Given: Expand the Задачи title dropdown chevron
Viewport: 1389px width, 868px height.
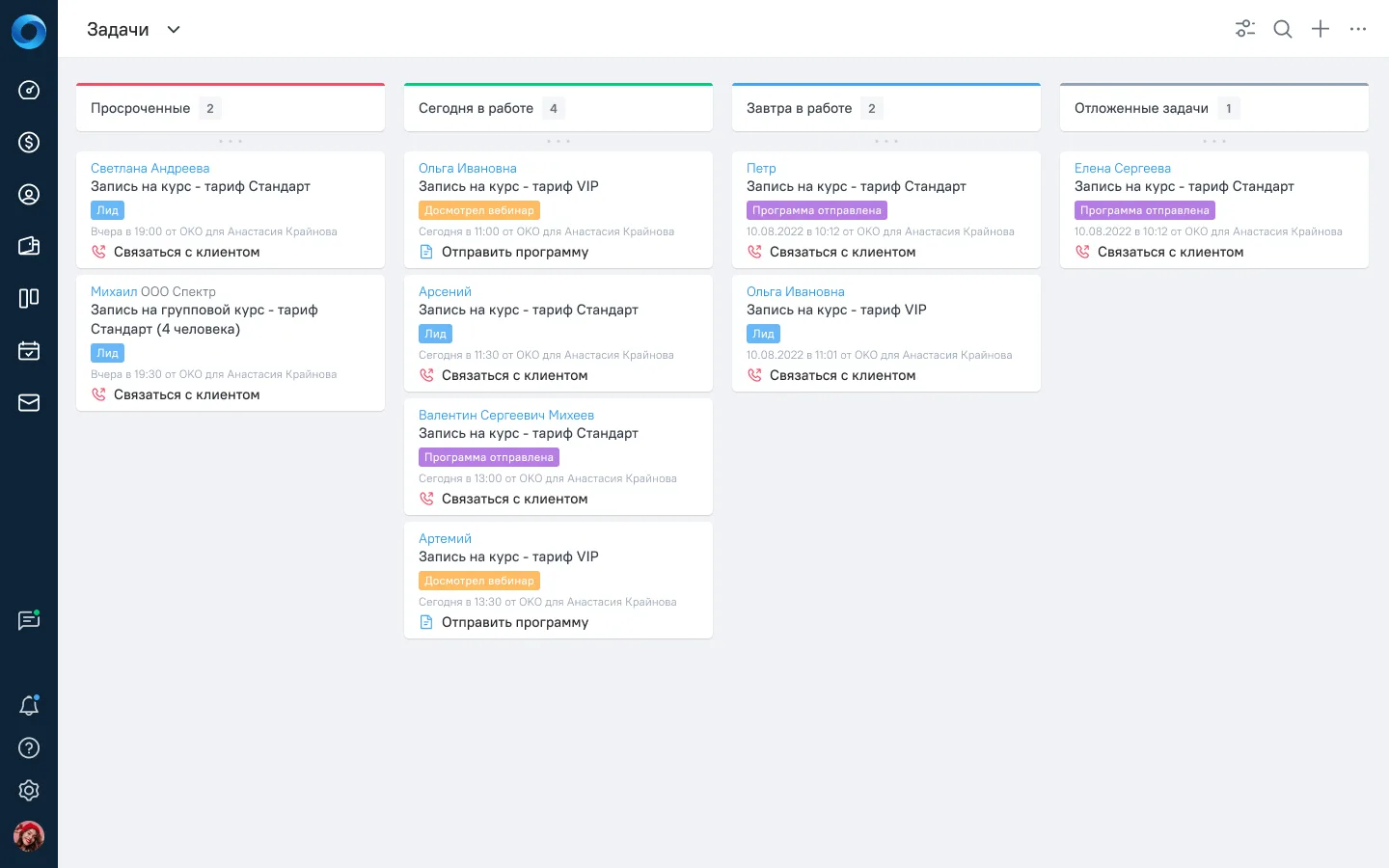Looking at the screenshot, I should pos(174,30).
